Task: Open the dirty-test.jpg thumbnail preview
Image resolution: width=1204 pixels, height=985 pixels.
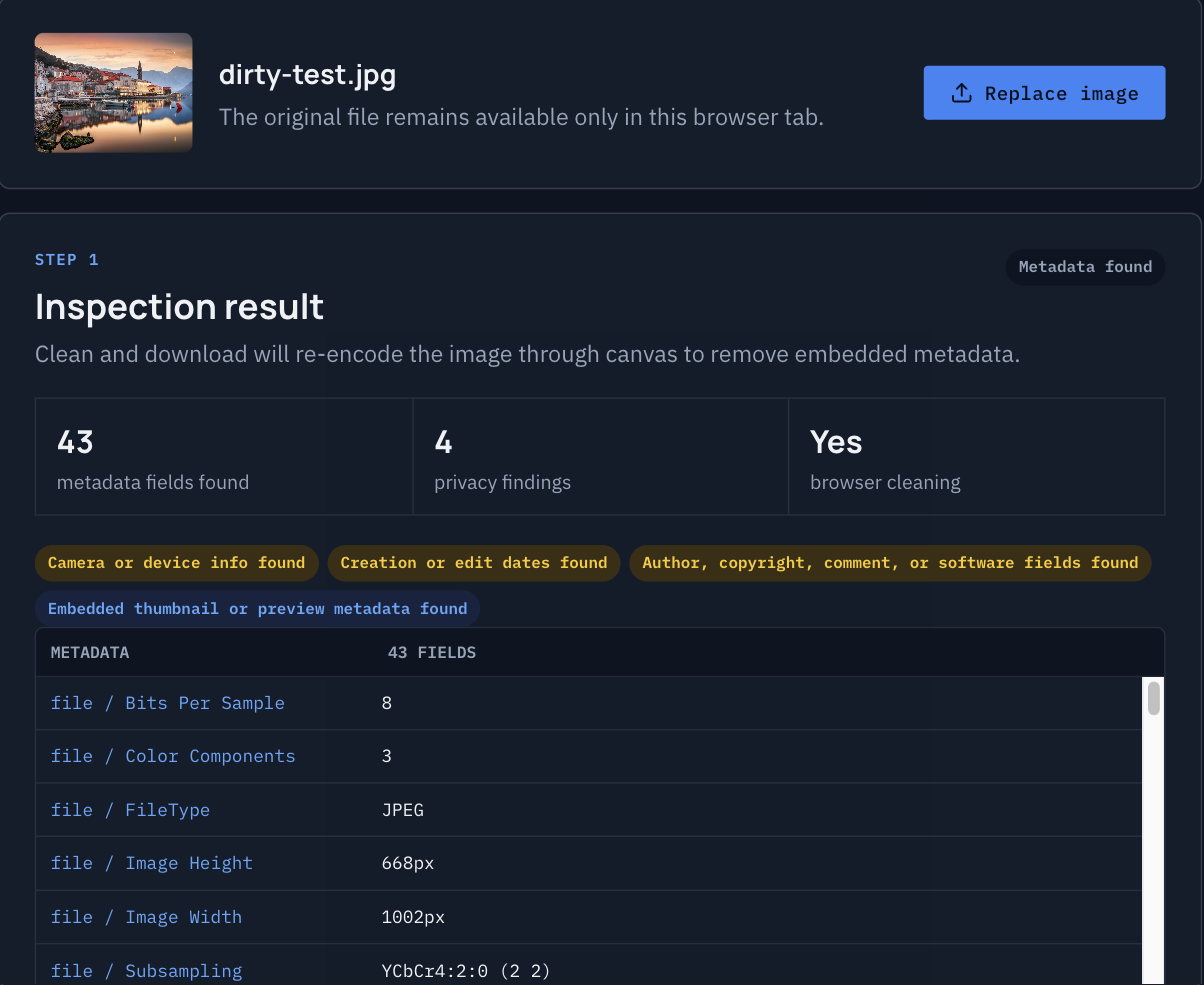Action: (113, 93)
